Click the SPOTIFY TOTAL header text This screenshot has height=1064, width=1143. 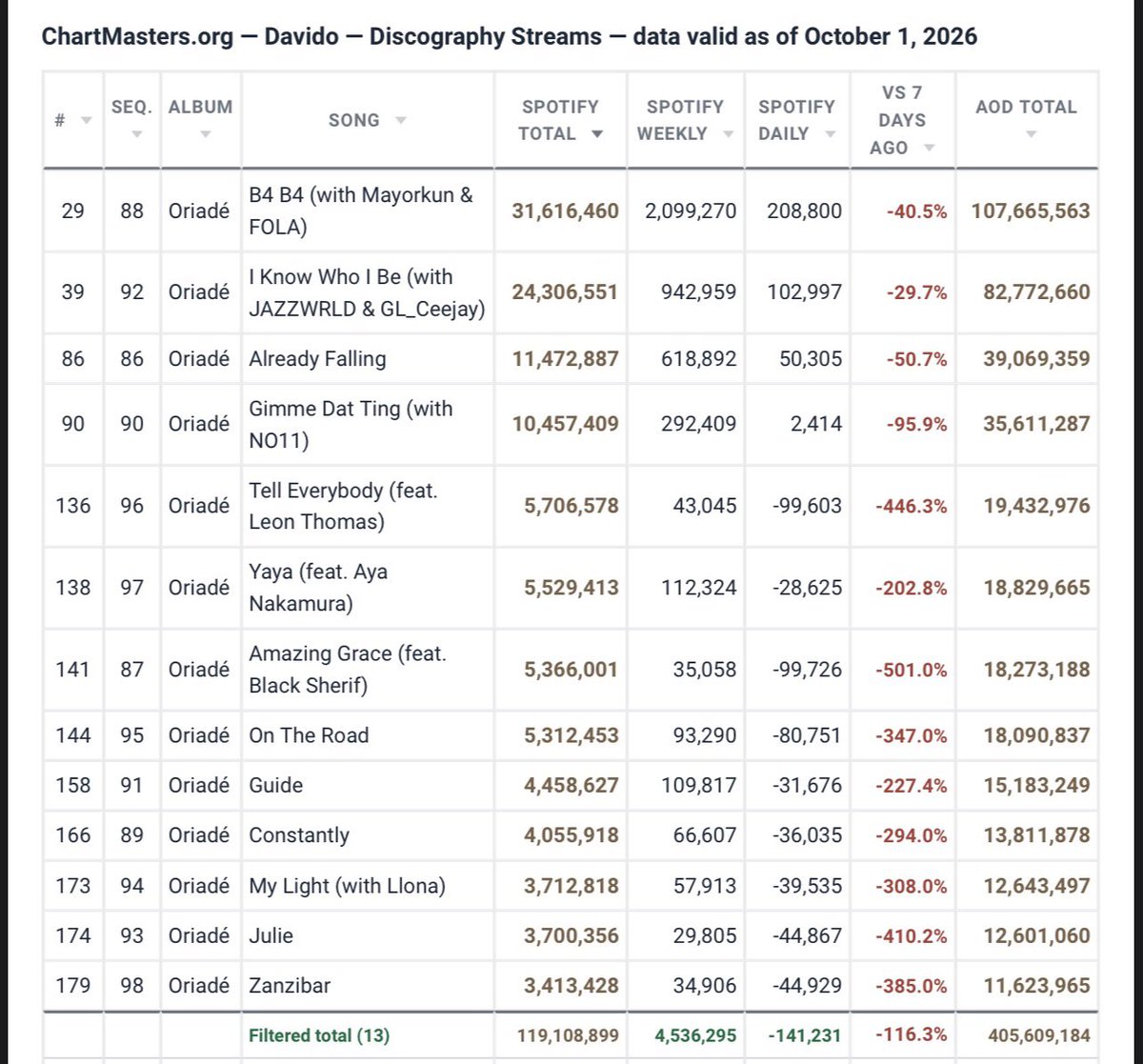coord(559,120)
